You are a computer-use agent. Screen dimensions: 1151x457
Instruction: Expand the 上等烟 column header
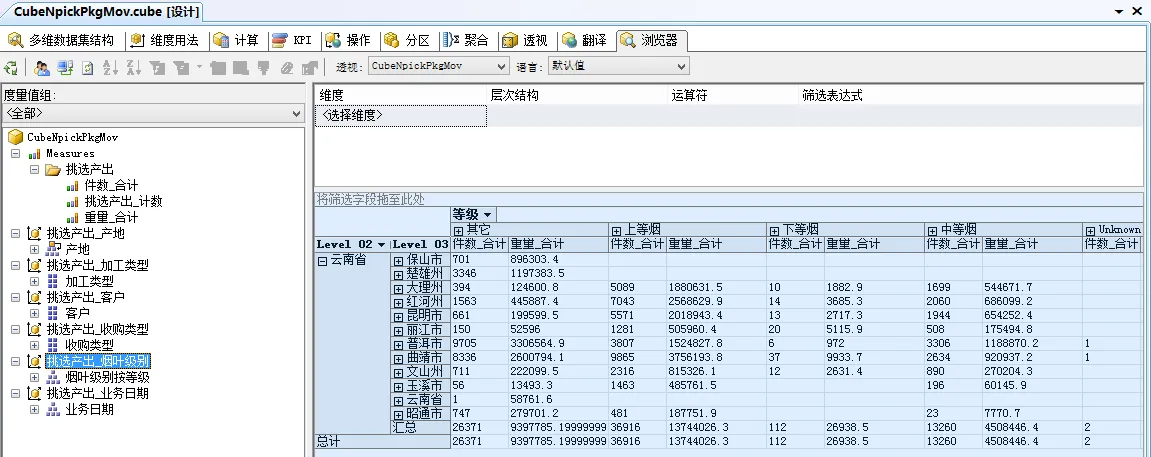[x=616, y=230]
